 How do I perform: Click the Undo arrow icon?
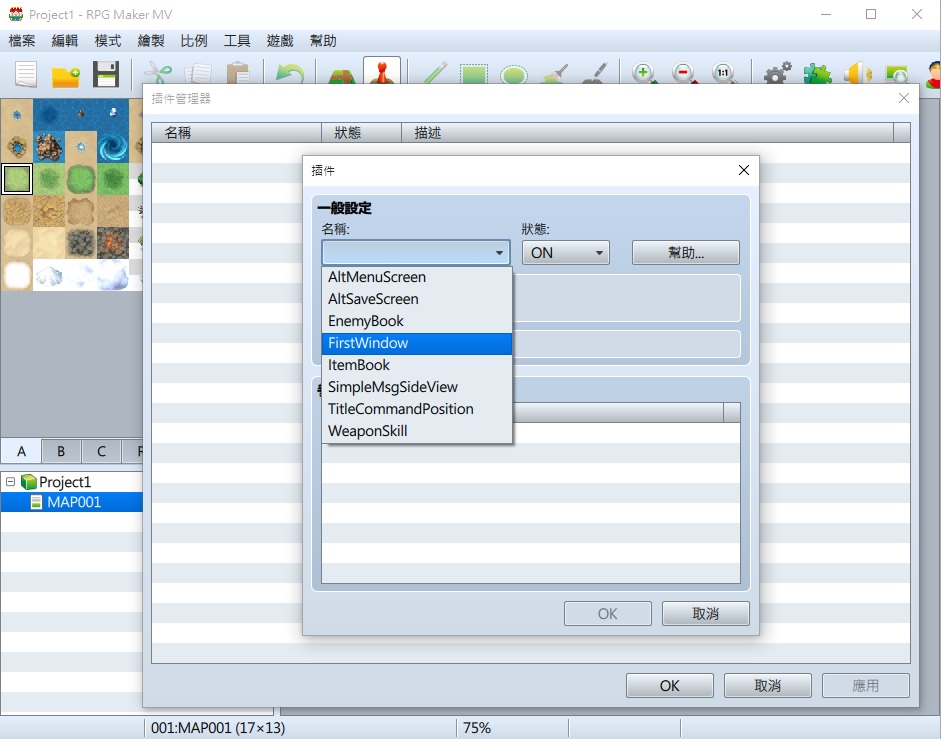pos(289,74)
